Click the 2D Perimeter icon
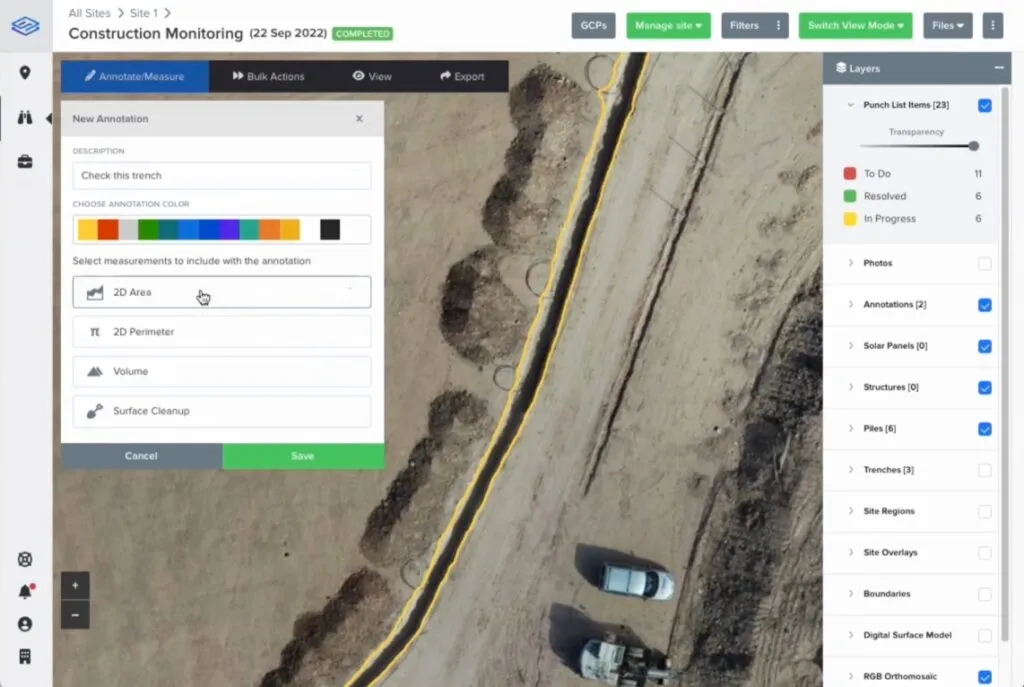1024x687 pixels. (95, 332)
